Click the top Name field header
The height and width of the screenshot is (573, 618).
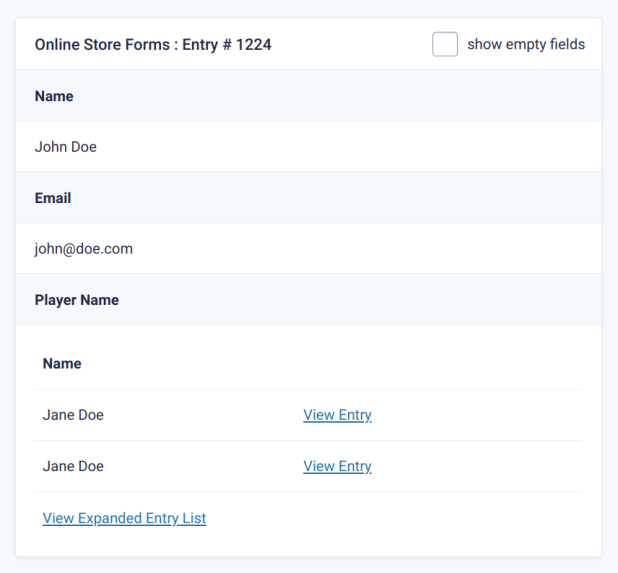54,96
